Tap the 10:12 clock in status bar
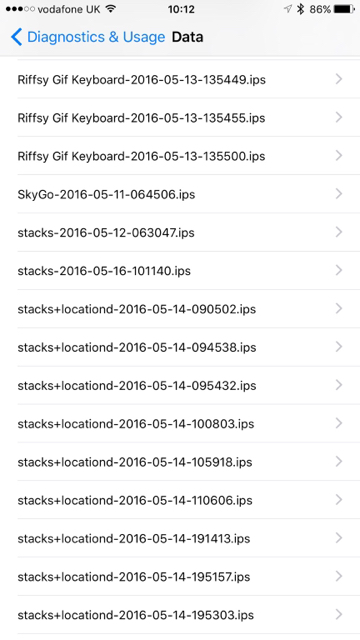360x640 pixels. [181, 9]
